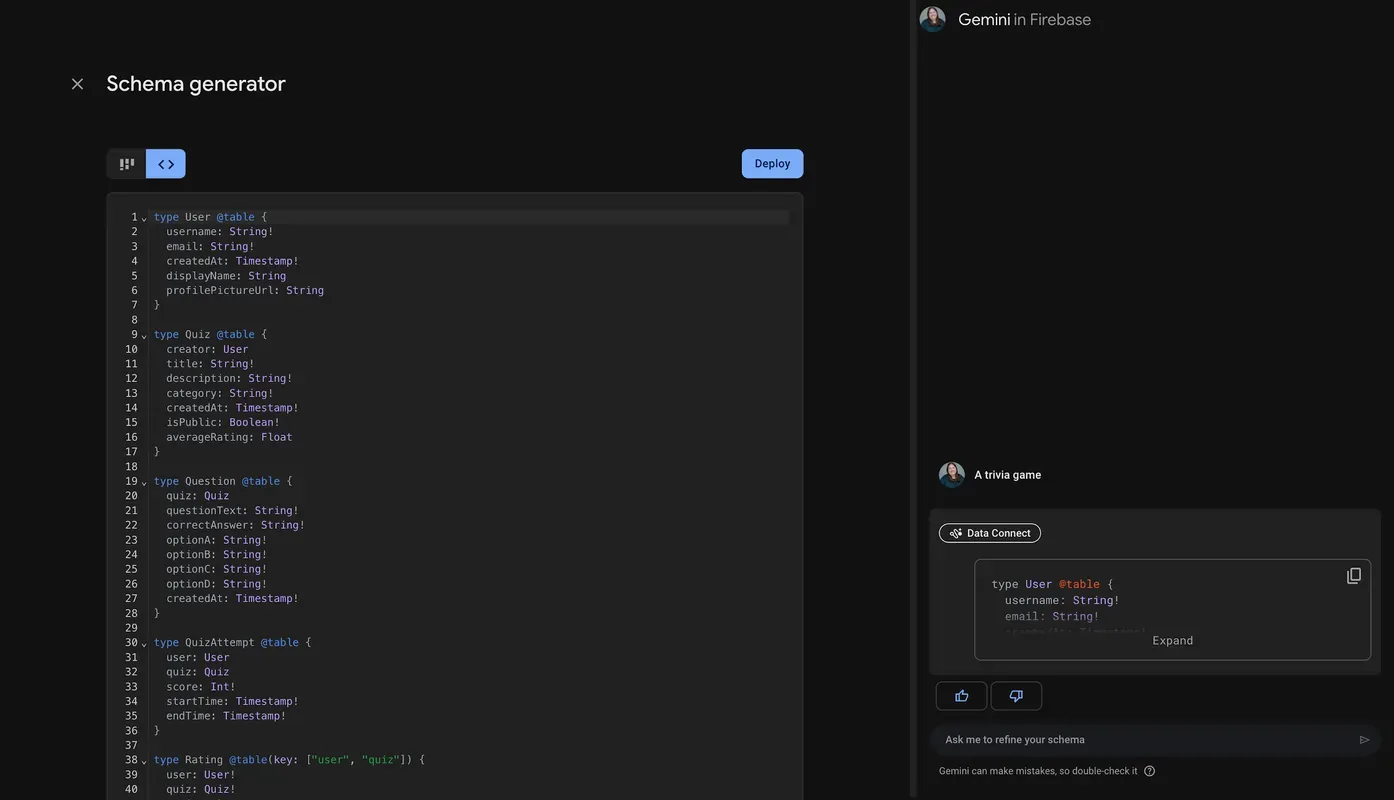Click 'description: String!' line

(x=229, y=379)
